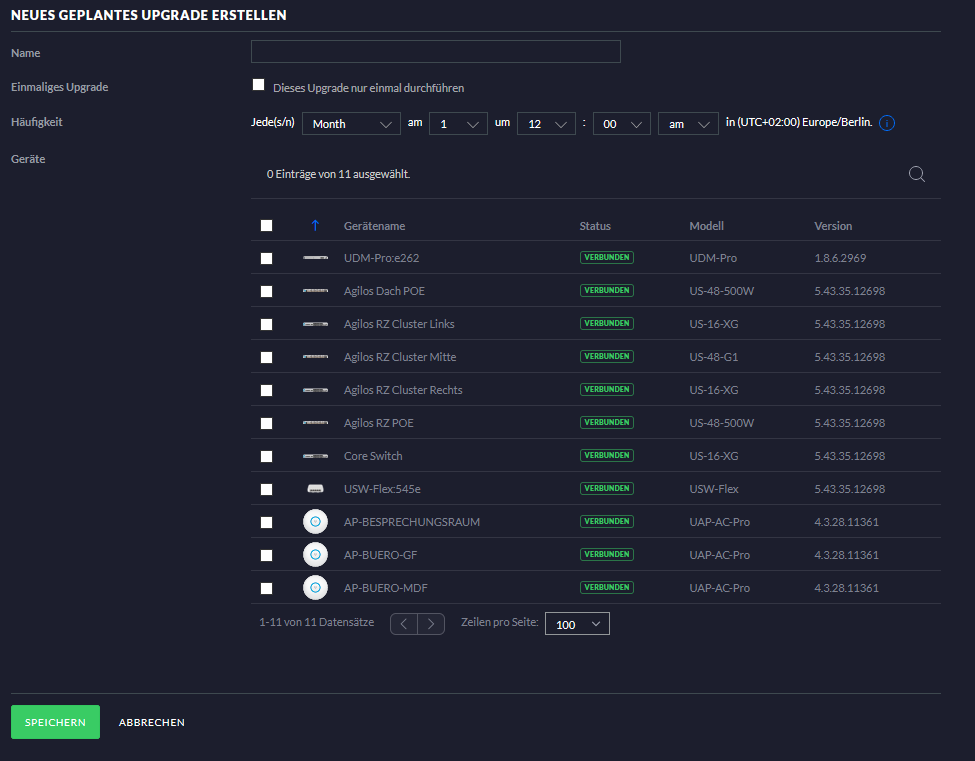This screenshot has width=975, height=761.
Task: Click the Agilos RZ Cluster Mitte switch icon
Action: pos(315,356)
